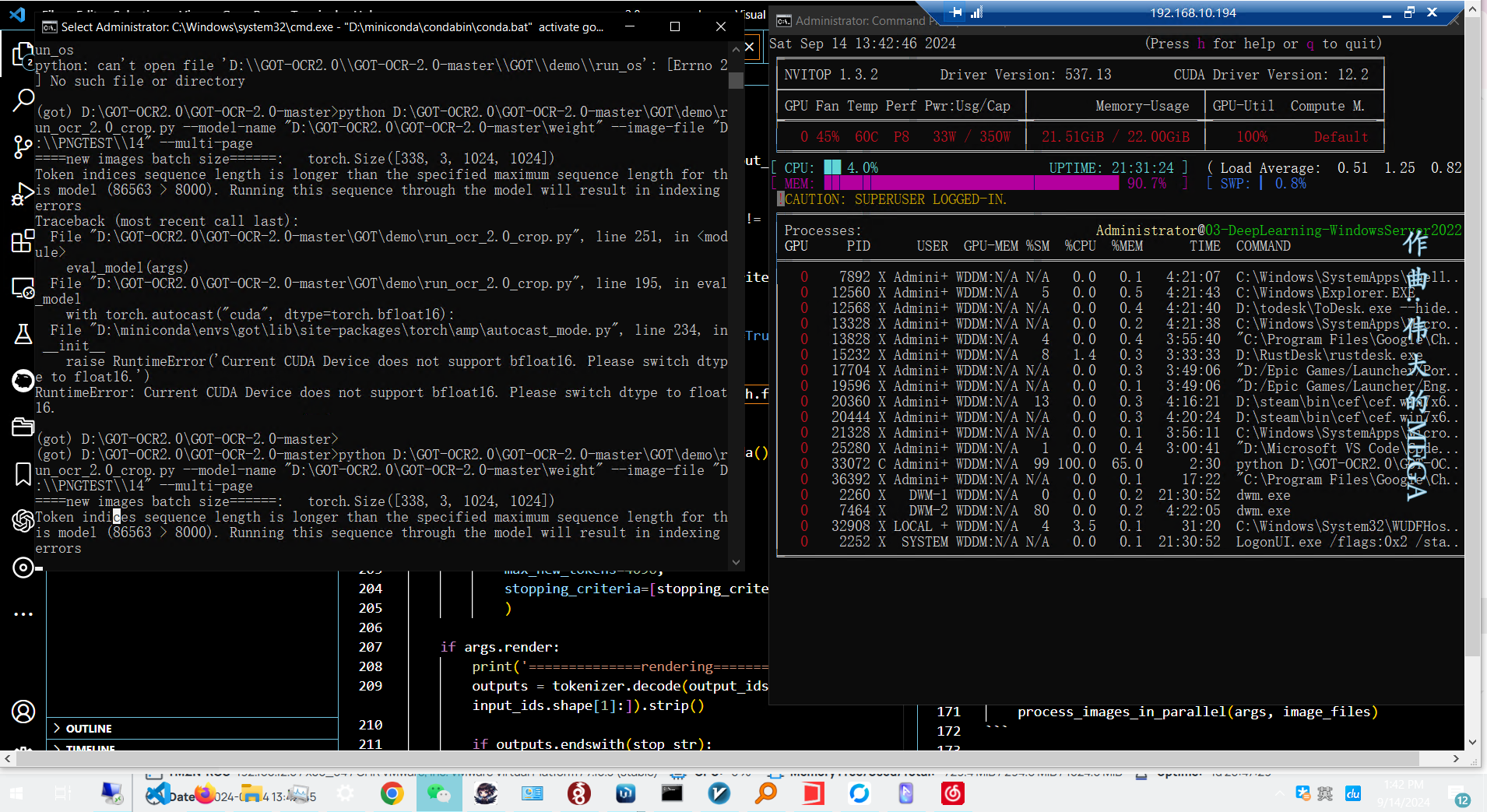Open Google Chrome from the taskbar
Viewport: 1487px width, 812px height.
point(392,793)
